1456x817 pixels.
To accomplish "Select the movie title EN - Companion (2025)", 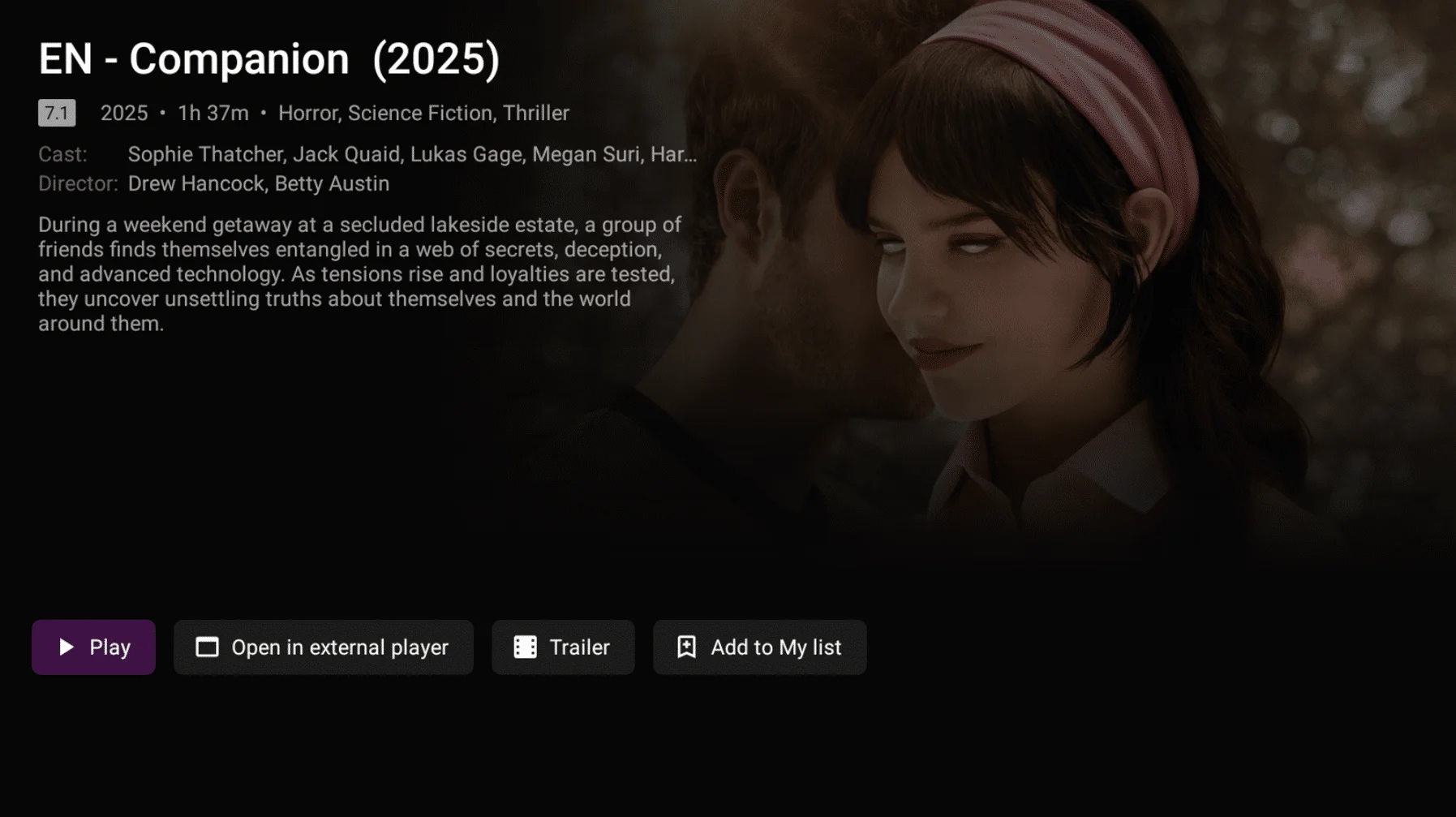I will pos(269,59).
